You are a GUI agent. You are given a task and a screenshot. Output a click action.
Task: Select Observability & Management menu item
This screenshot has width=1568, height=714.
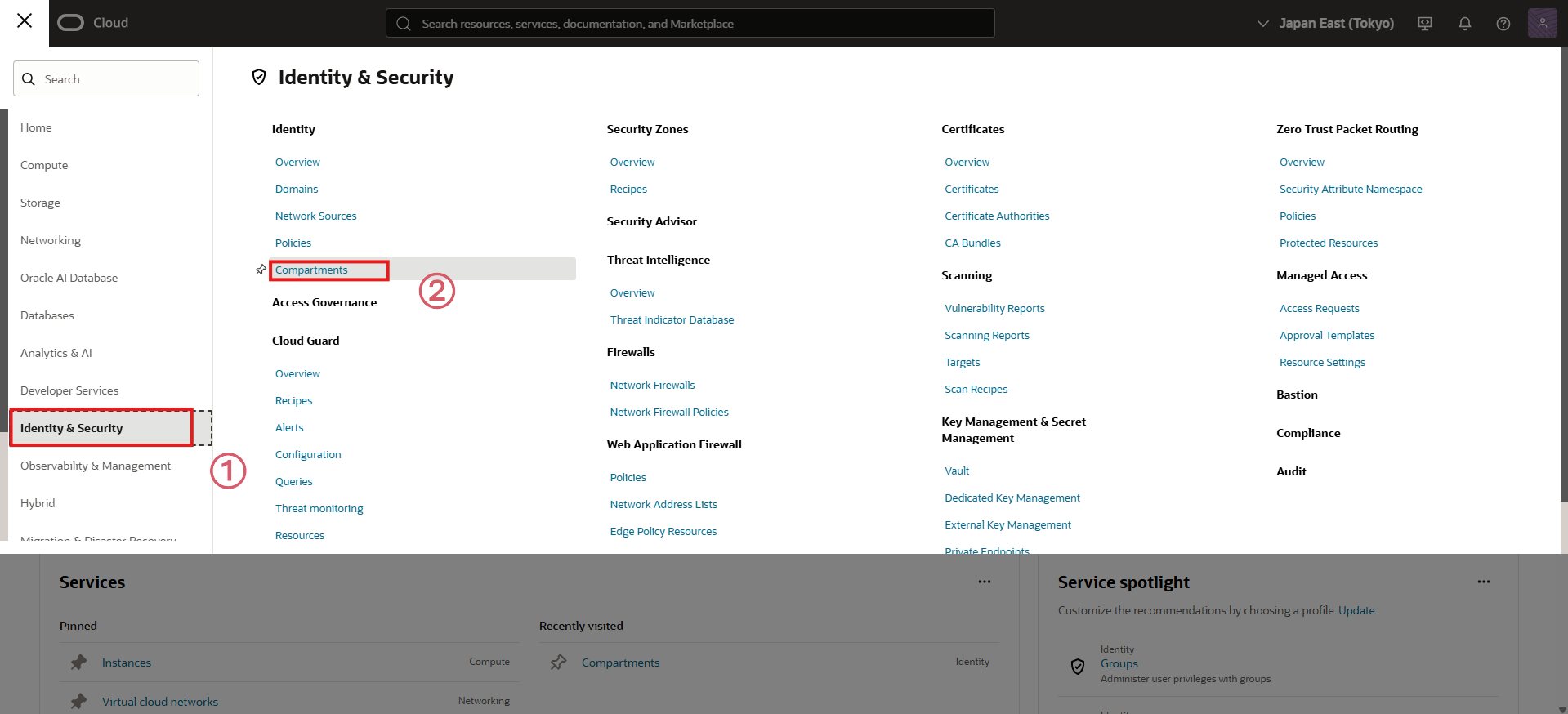[96, 466]
